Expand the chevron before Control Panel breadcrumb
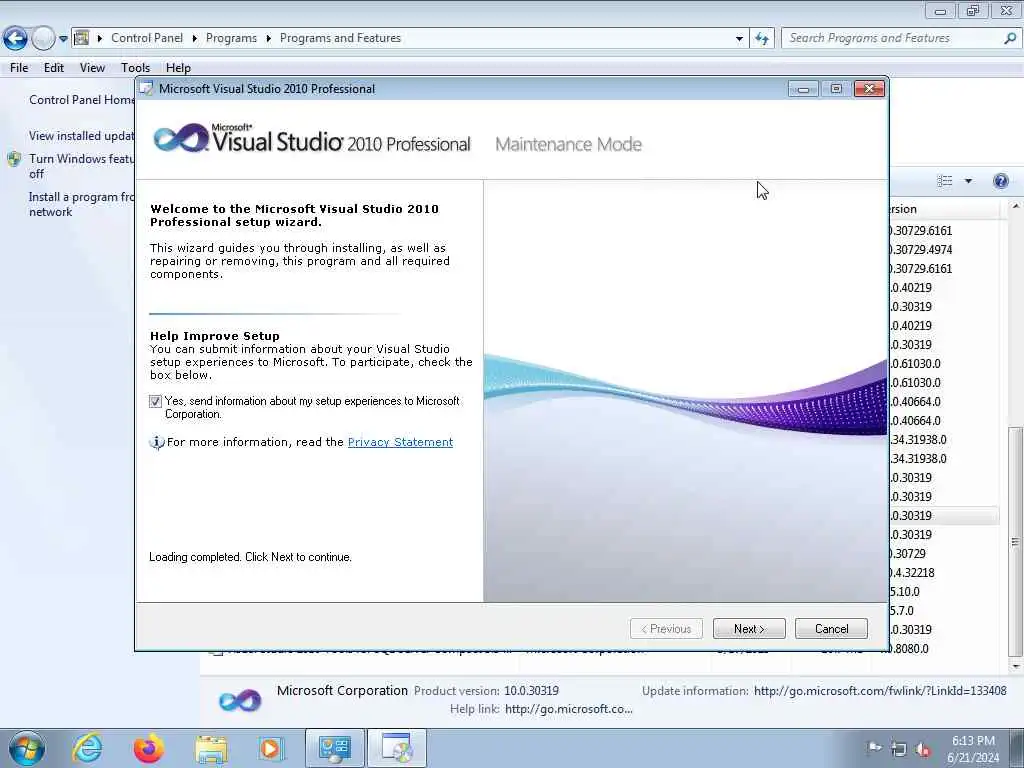Viewport: 1024px width, 768px height. 100,39
